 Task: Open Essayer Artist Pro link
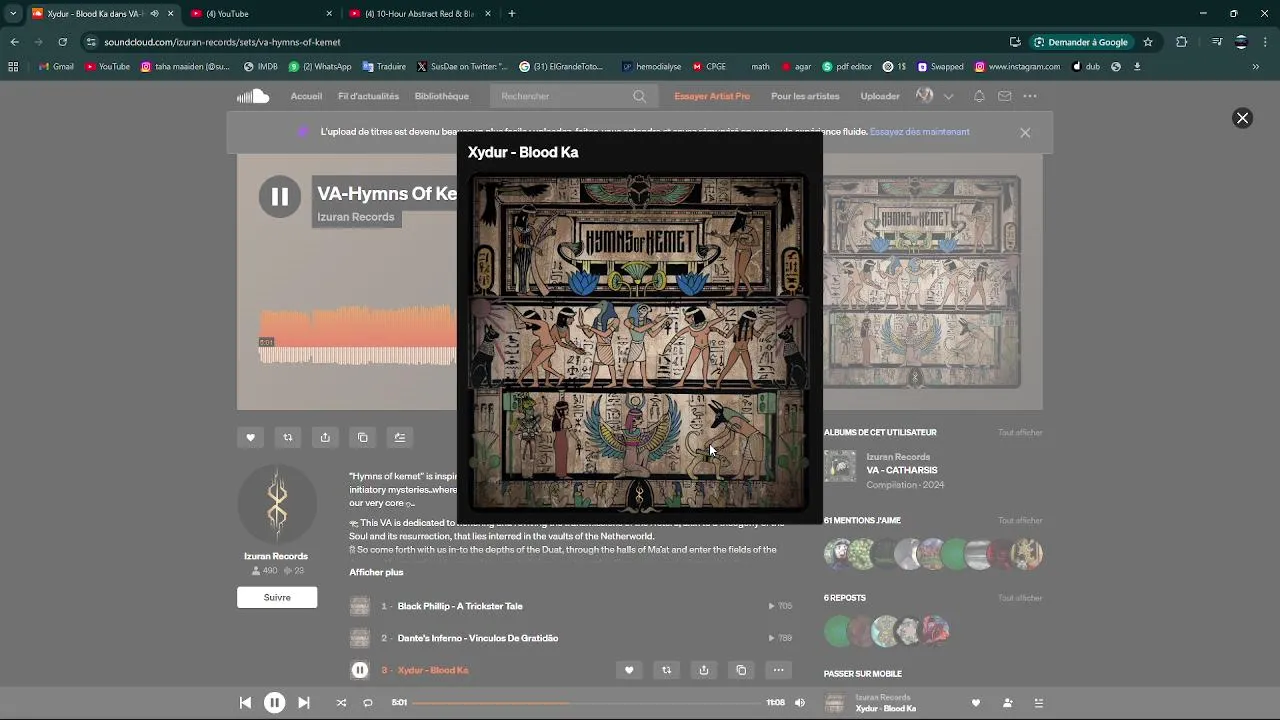click(x=712, y=96)
